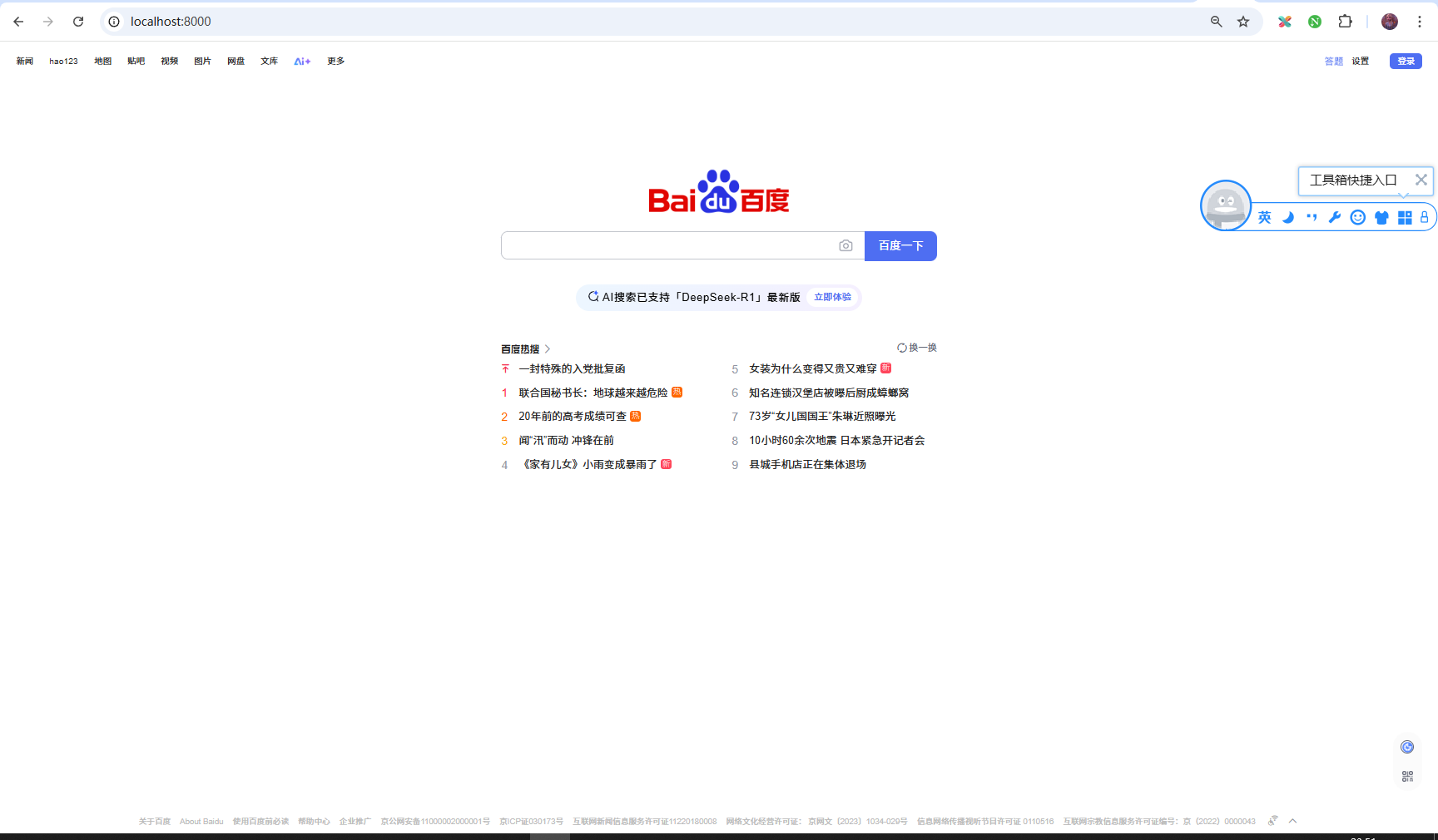Click the Baidu logo

[x=719, y=192]
